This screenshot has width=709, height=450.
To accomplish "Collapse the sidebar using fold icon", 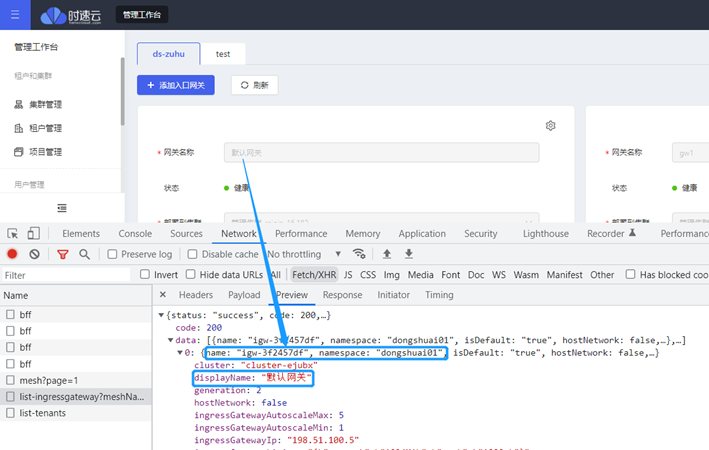I will [62, 208].
